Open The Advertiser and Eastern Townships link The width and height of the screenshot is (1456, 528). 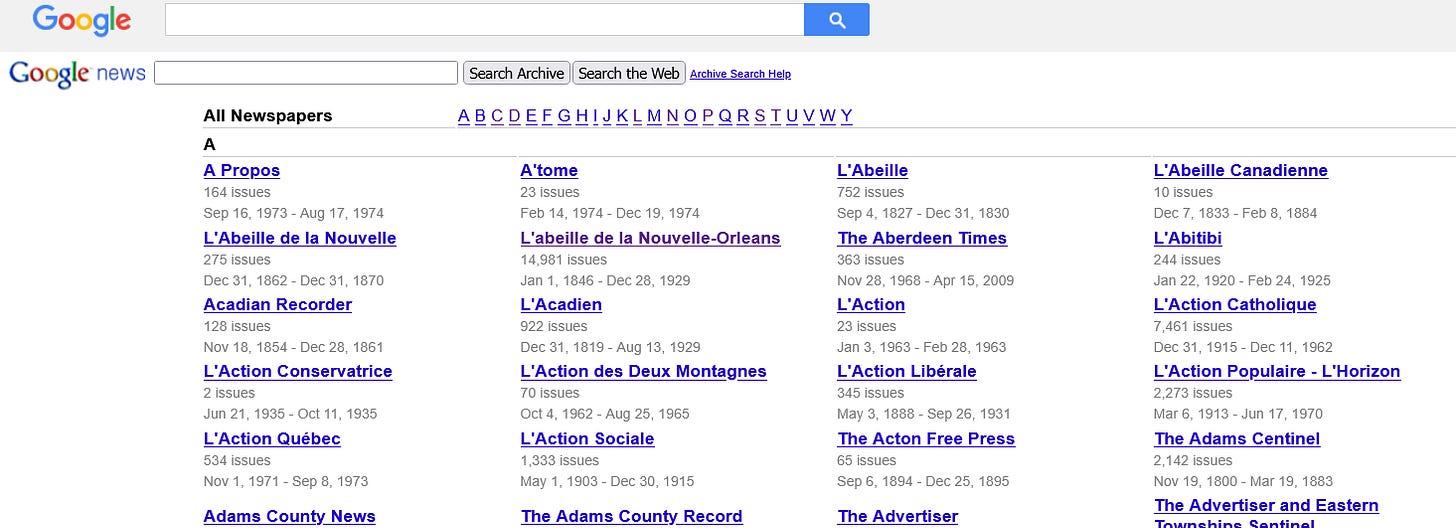[1266, 512]
